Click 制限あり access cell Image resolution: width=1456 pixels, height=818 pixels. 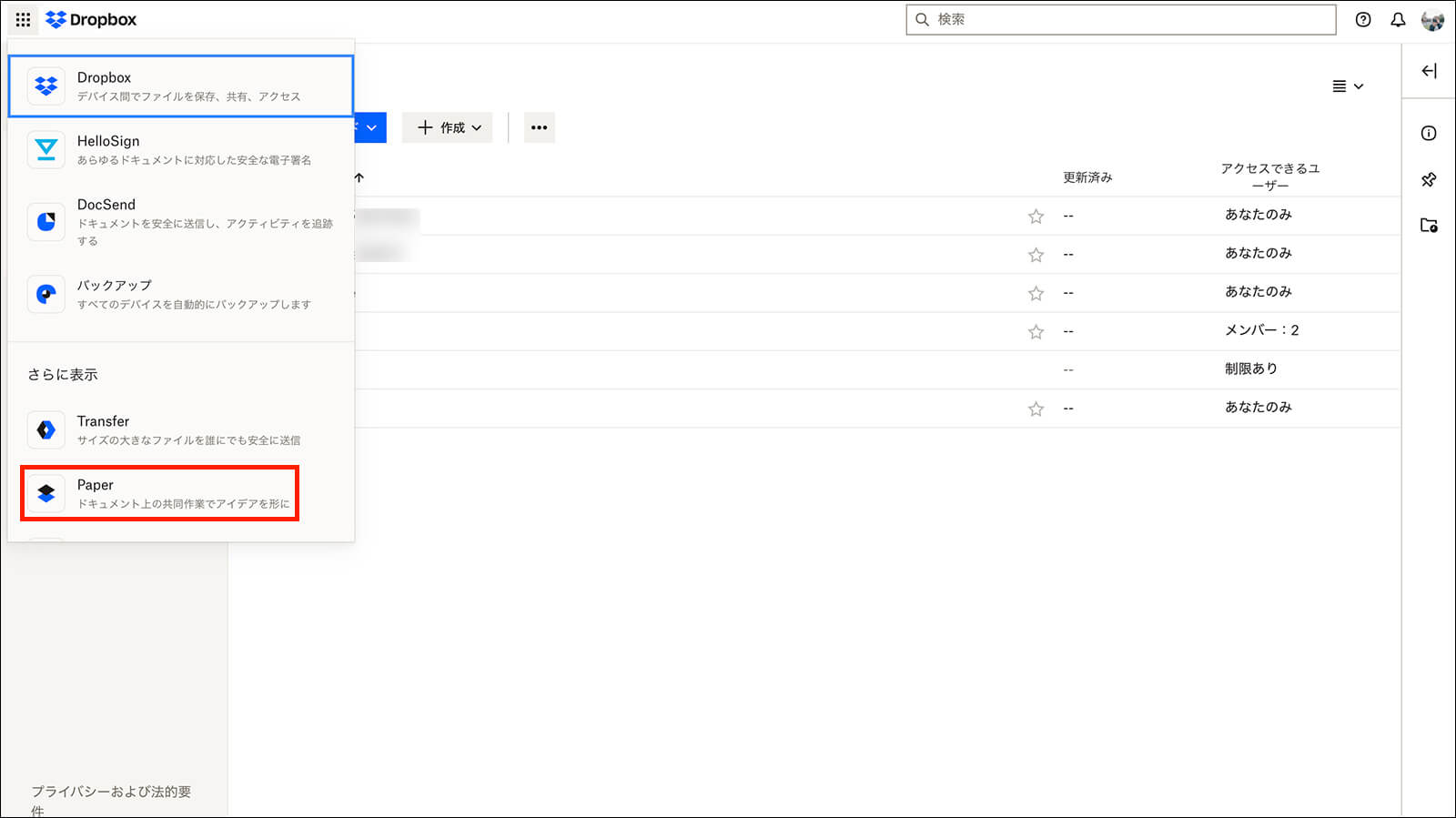(x=1251, y=369)
